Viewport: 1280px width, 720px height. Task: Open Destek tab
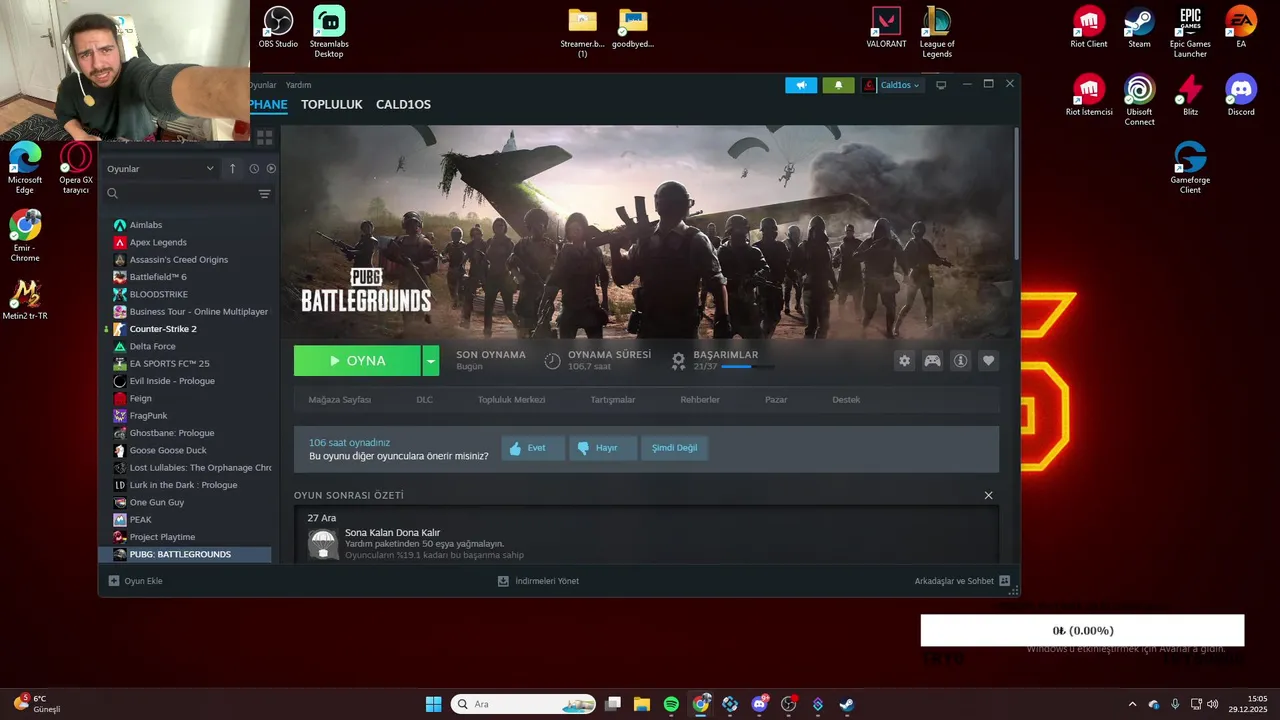pos(846,399)
